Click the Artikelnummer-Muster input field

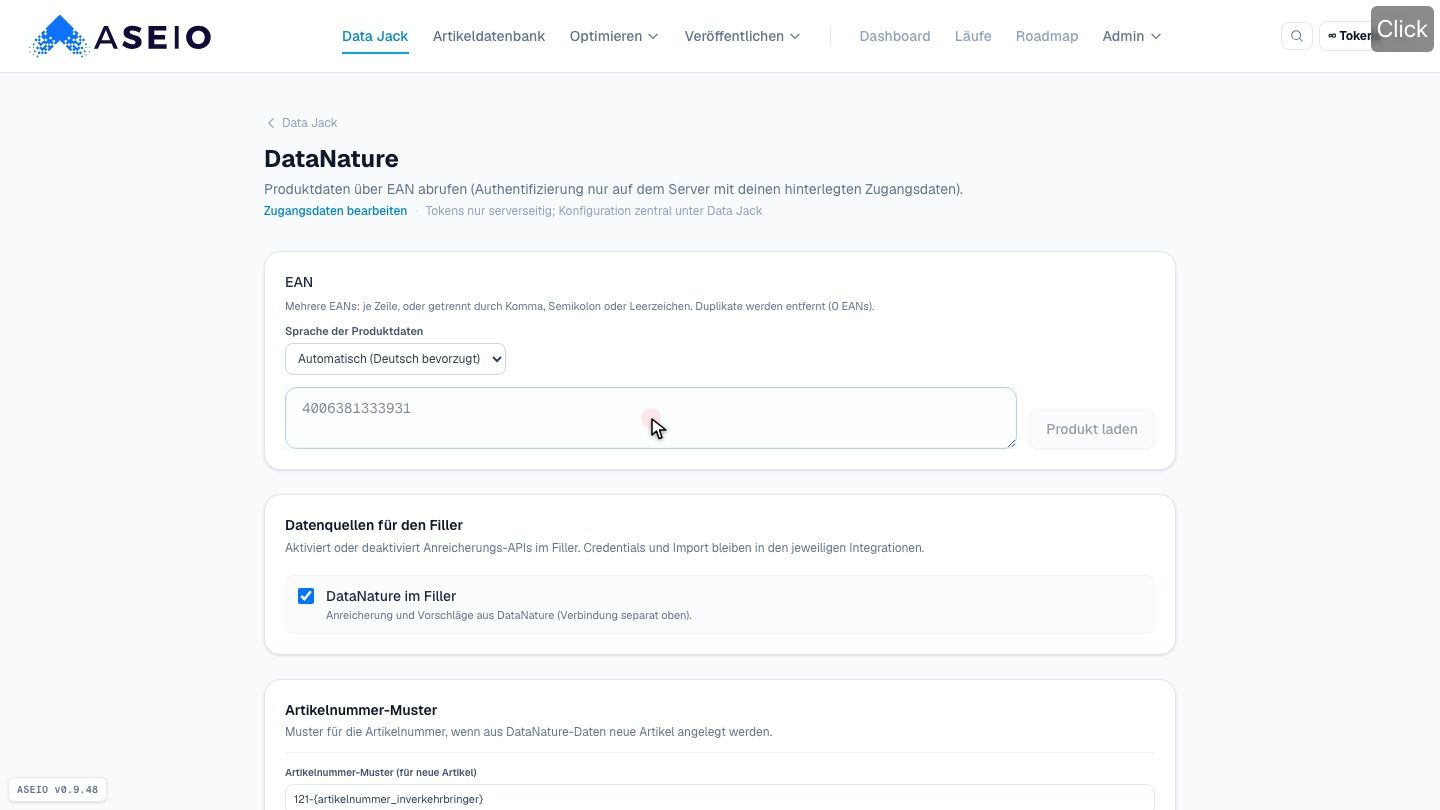pos(719,798)
